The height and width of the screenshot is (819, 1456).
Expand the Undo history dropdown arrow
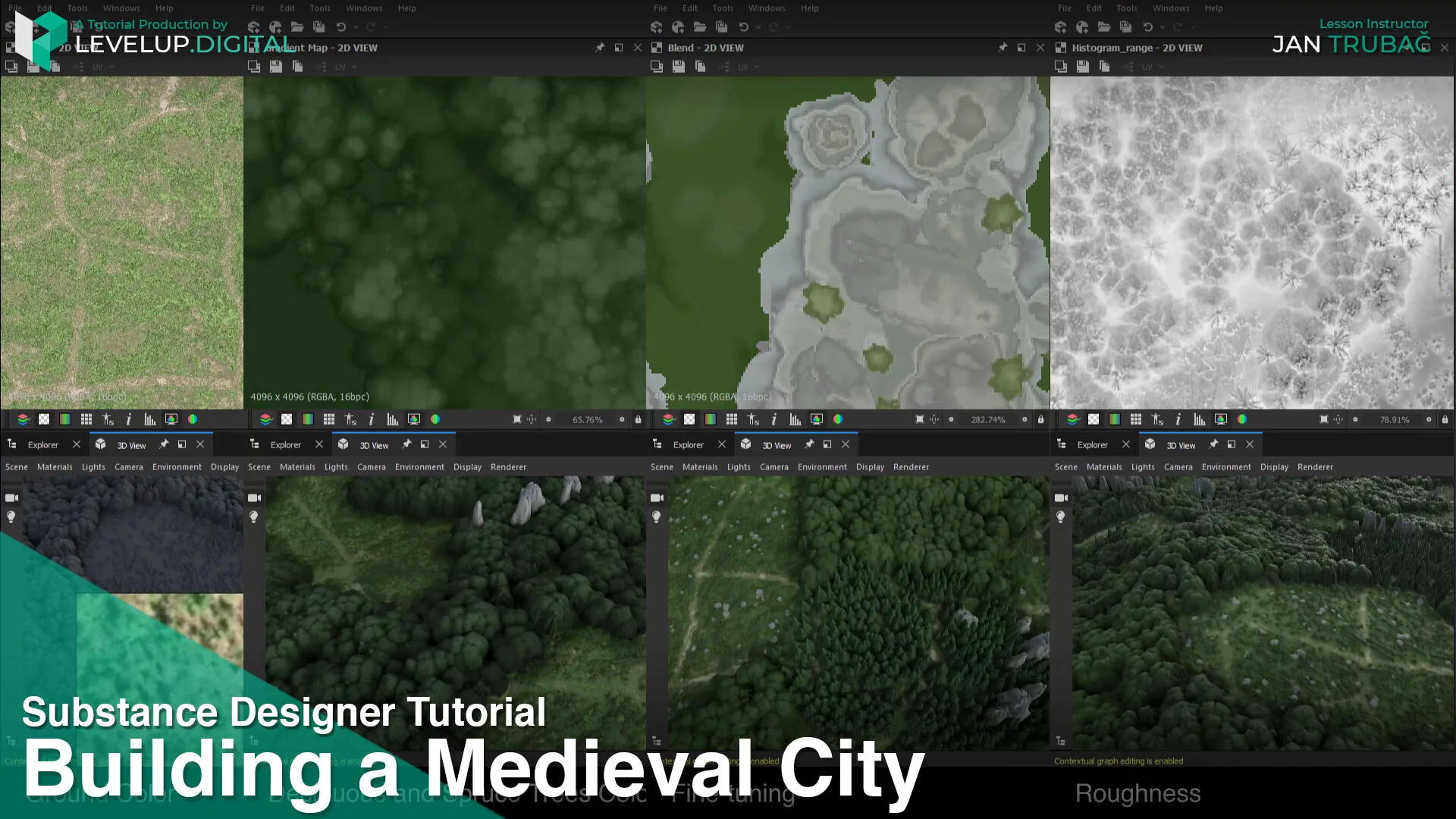[356, 27]
